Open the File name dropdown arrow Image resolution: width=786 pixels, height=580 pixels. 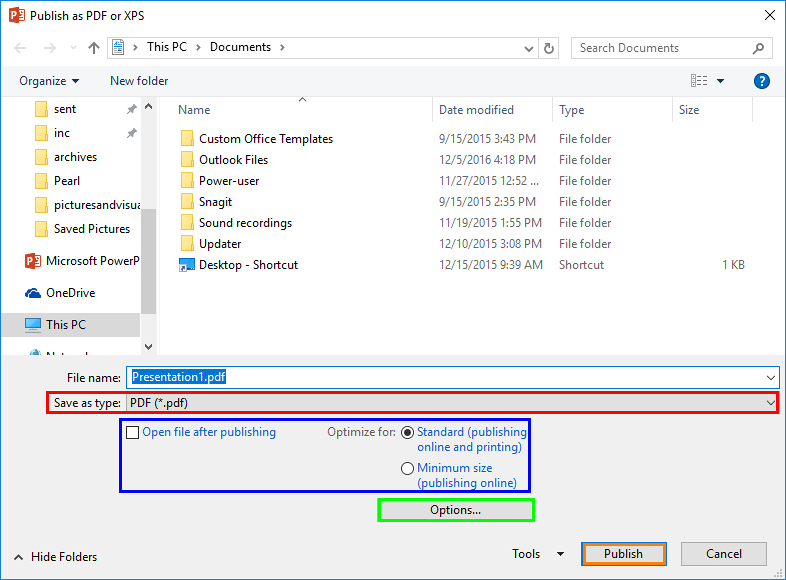771,377
